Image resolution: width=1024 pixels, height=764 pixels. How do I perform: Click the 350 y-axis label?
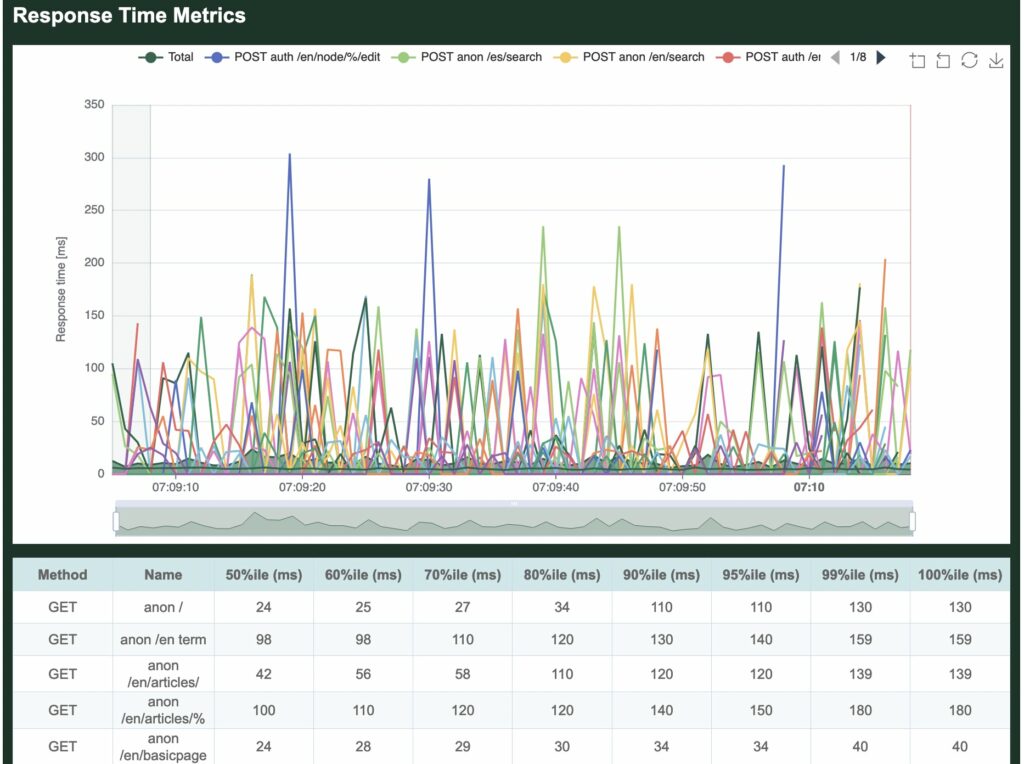tap(94, 104)
